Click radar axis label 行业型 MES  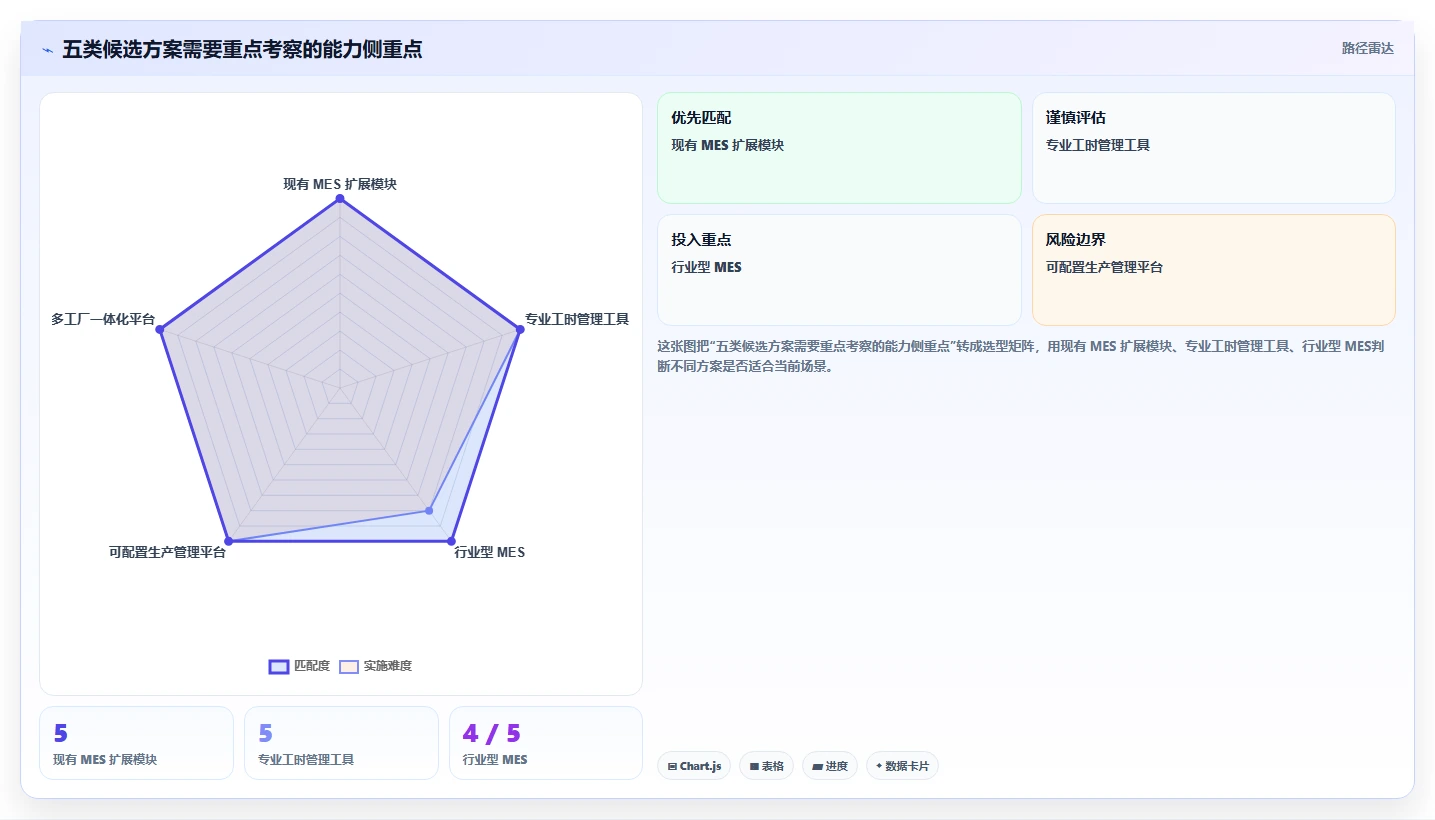coord(489,552)
